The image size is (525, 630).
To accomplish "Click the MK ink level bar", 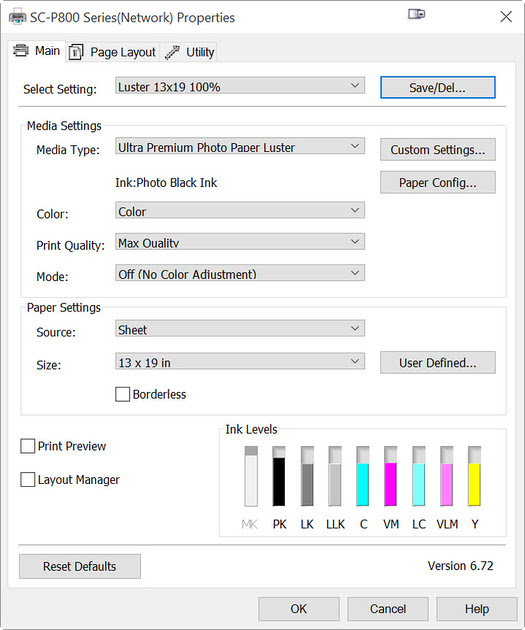I will click(251, 476).
